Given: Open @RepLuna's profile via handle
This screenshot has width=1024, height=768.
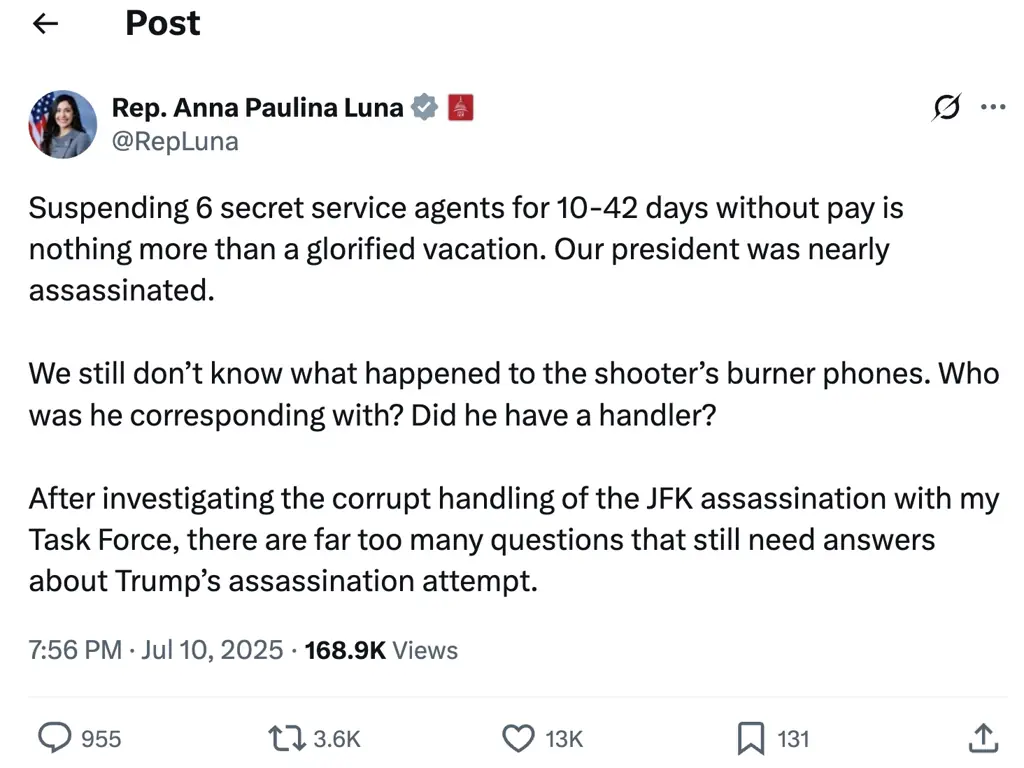Looking at the screenshot, I should tap(175, 141).
